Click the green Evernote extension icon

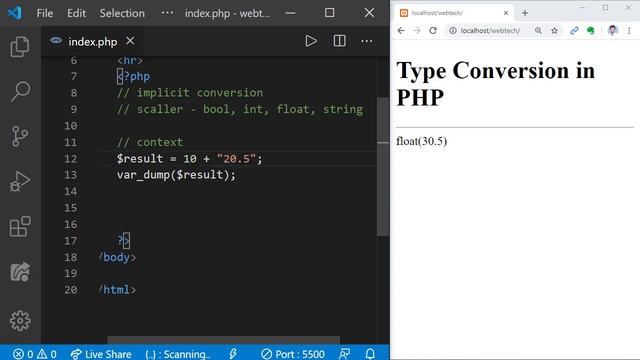coord(590,31)
